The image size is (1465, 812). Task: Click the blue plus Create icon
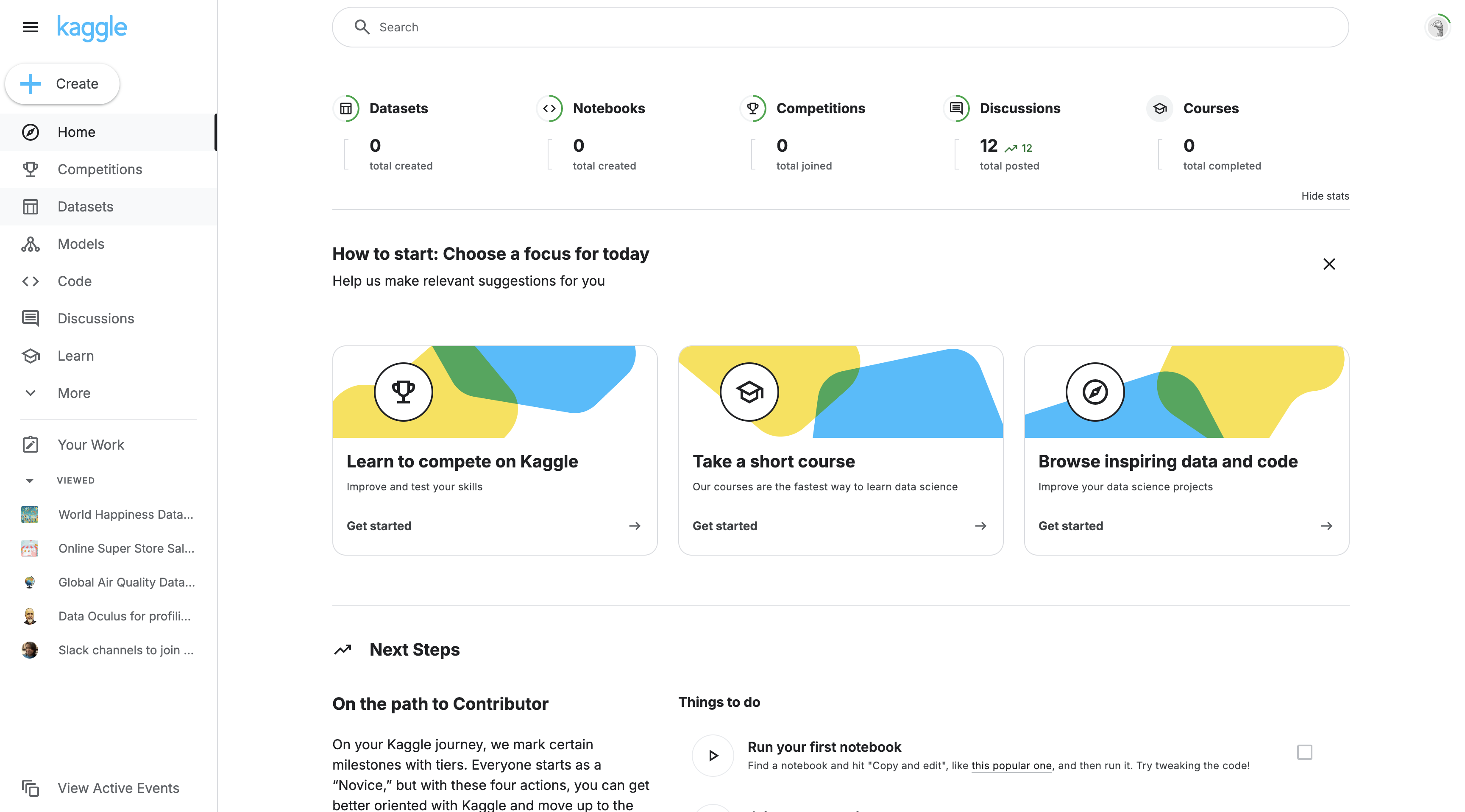click(x=30, y=83)
